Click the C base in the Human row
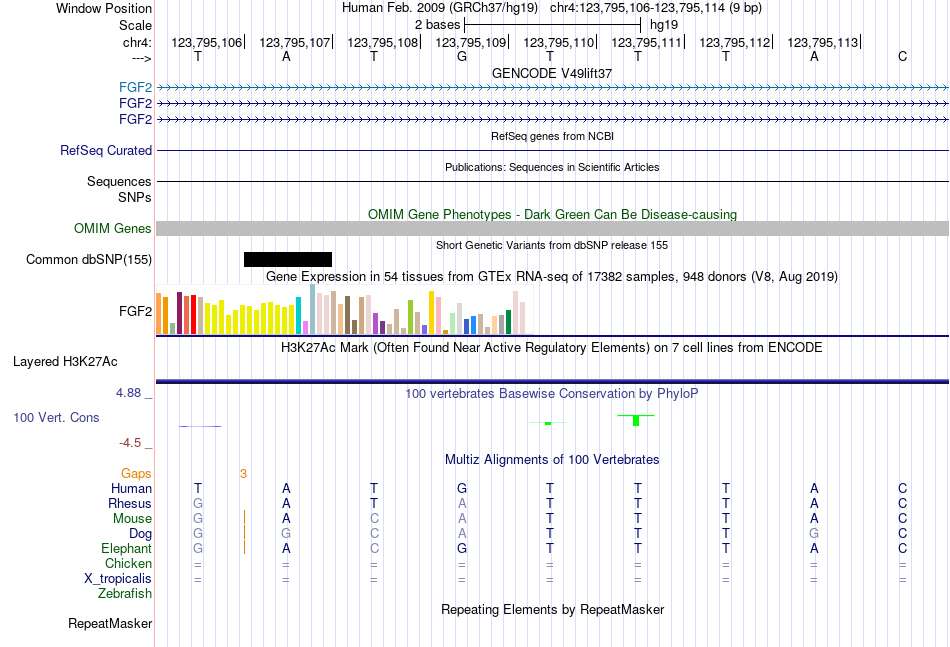Screen dimensions: 950x647 point(902,488)
